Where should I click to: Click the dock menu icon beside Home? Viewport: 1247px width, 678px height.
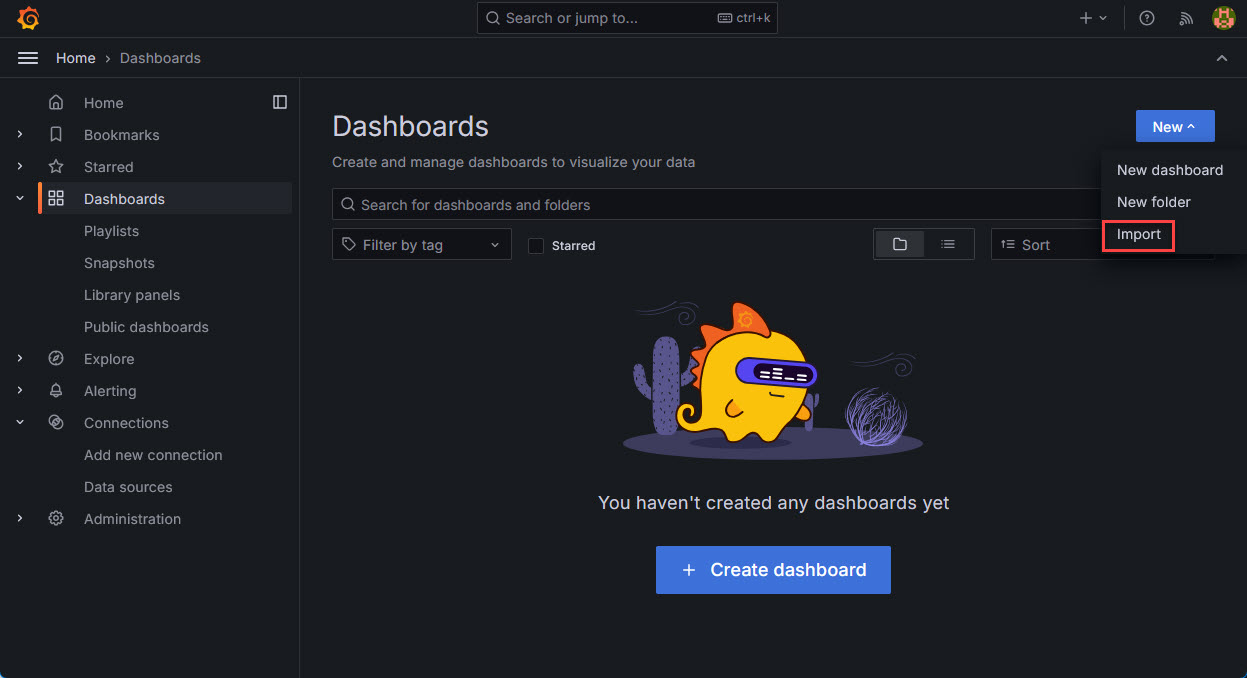click(280, 101)
